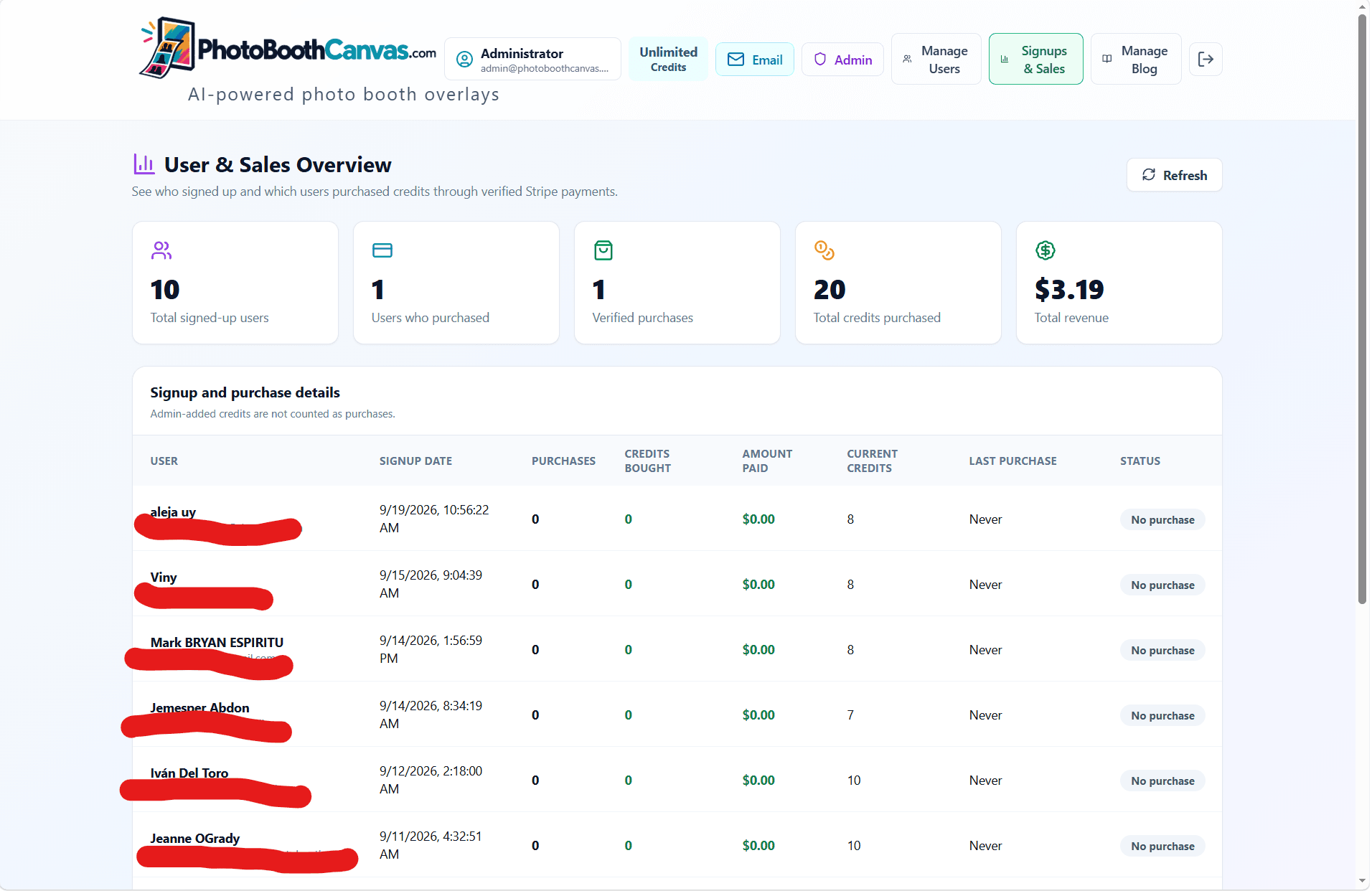The height and width of the screenshot is (891, 1372).
Task: Click the PhotoBoothCanvas logo image
Action: coord(288,49)
